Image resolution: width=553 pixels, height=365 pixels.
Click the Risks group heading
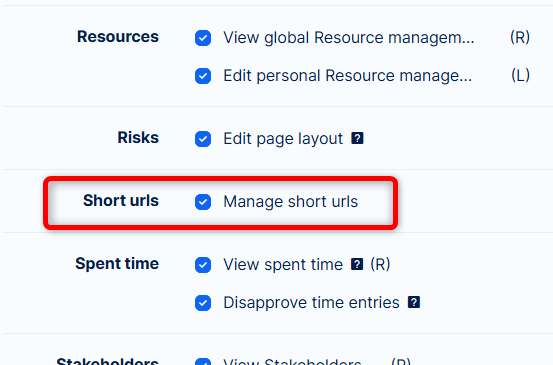[x=138, y=138]
